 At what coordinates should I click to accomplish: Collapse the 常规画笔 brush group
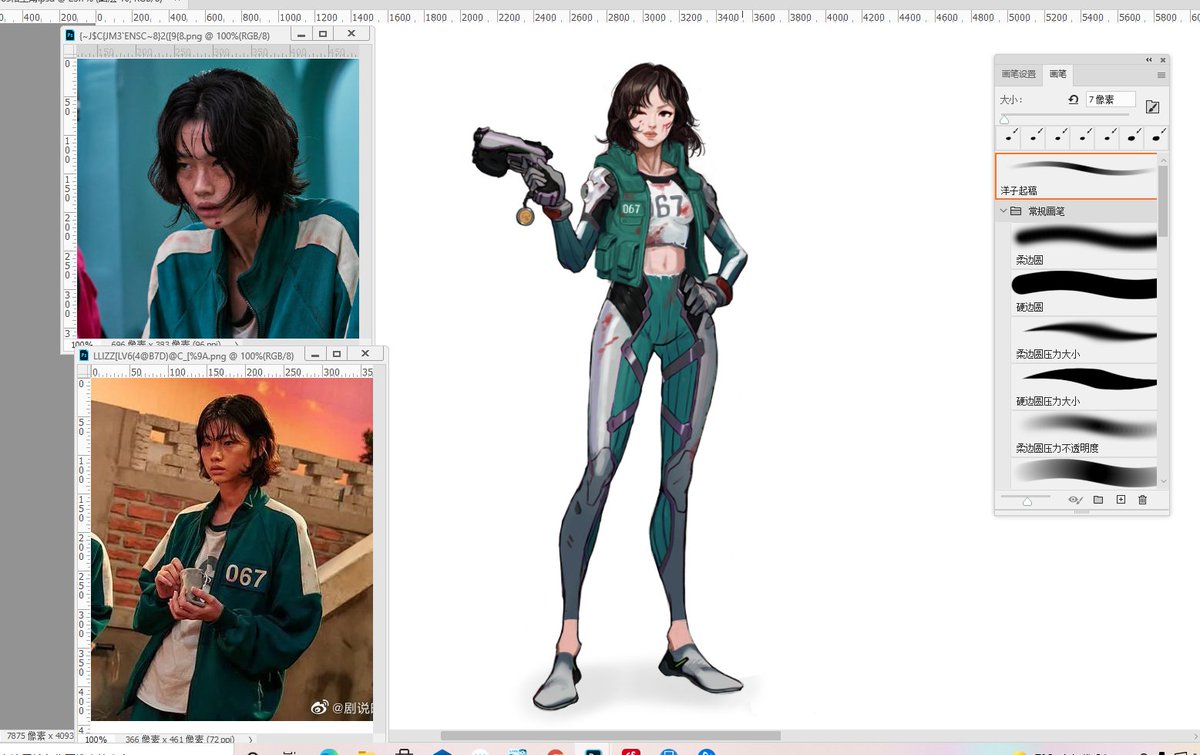coord(1003,211)
